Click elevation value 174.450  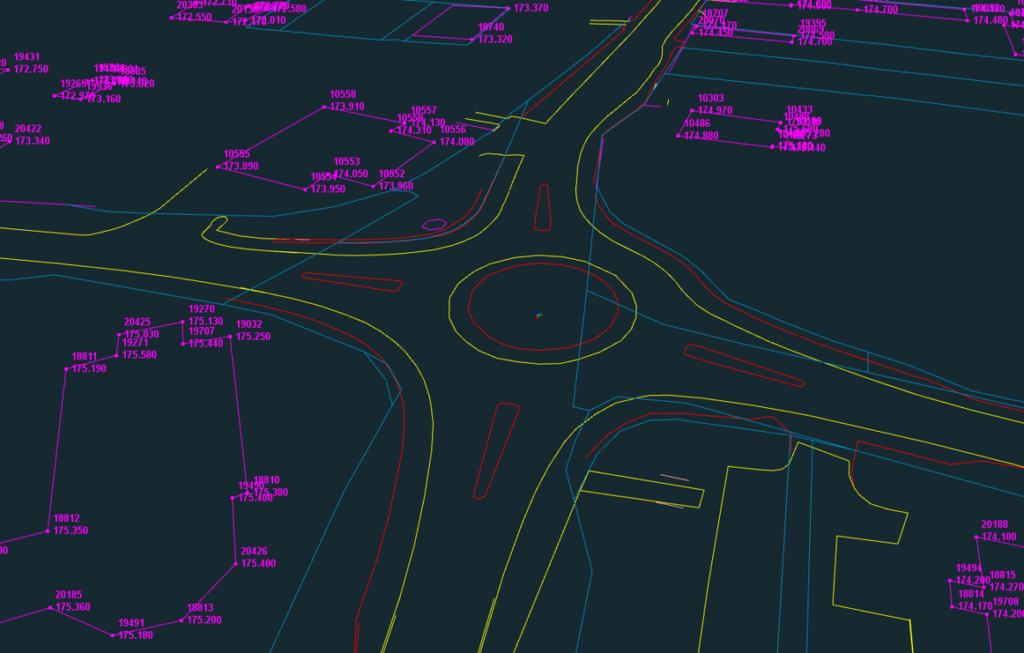pyautogui.click(x=716, y=32)
